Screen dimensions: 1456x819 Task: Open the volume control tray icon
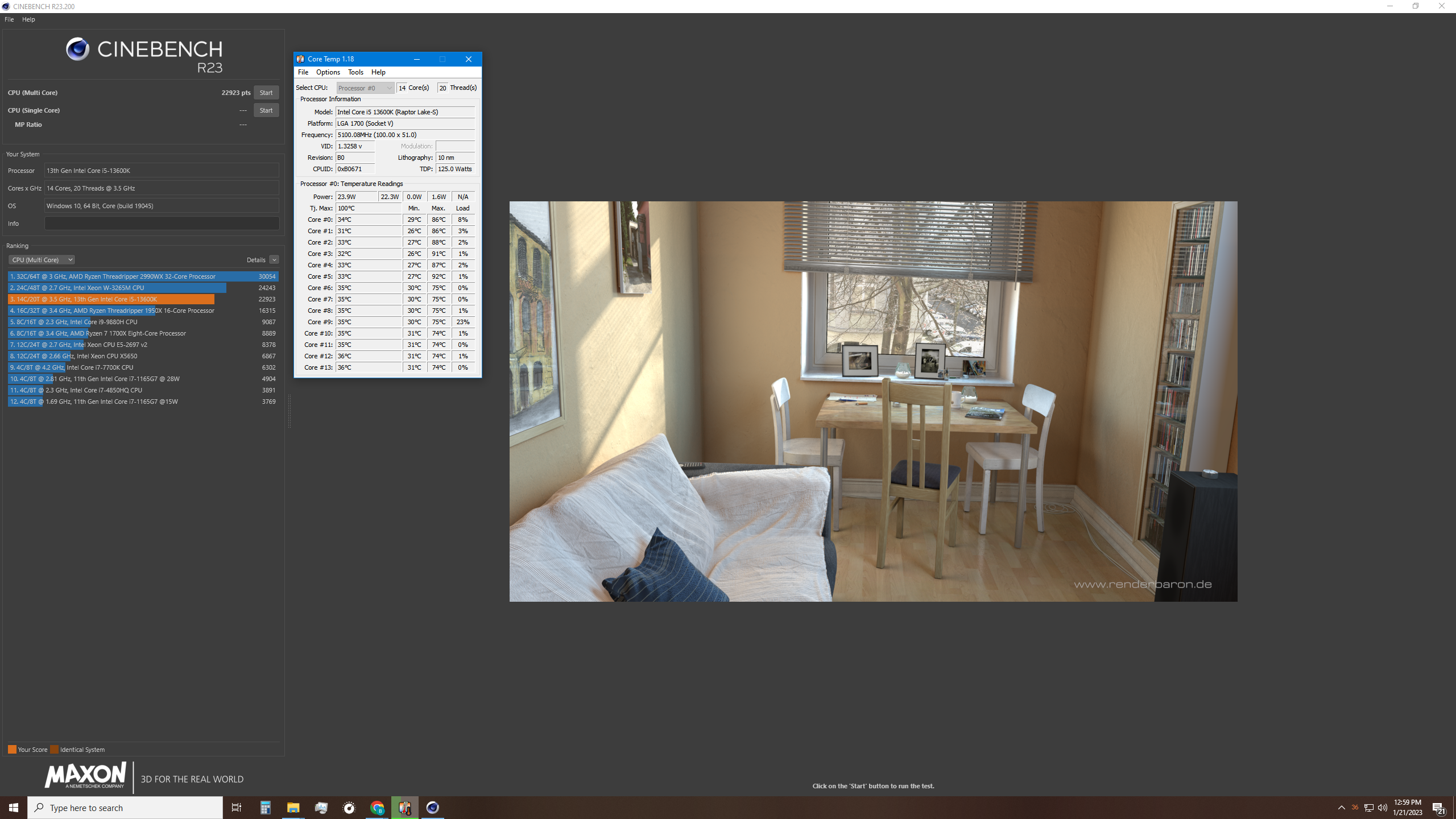point(1383,808)
